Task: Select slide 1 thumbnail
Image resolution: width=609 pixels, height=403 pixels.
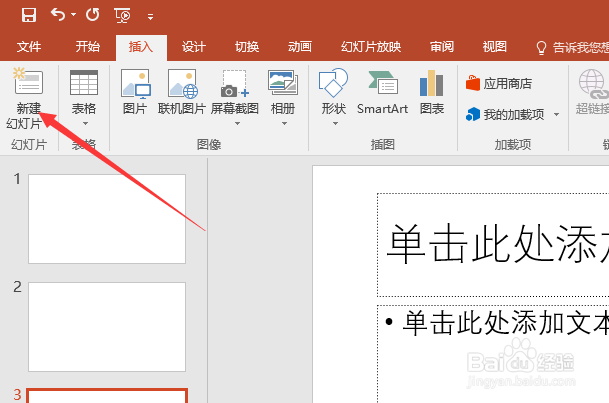Action: 107,219
